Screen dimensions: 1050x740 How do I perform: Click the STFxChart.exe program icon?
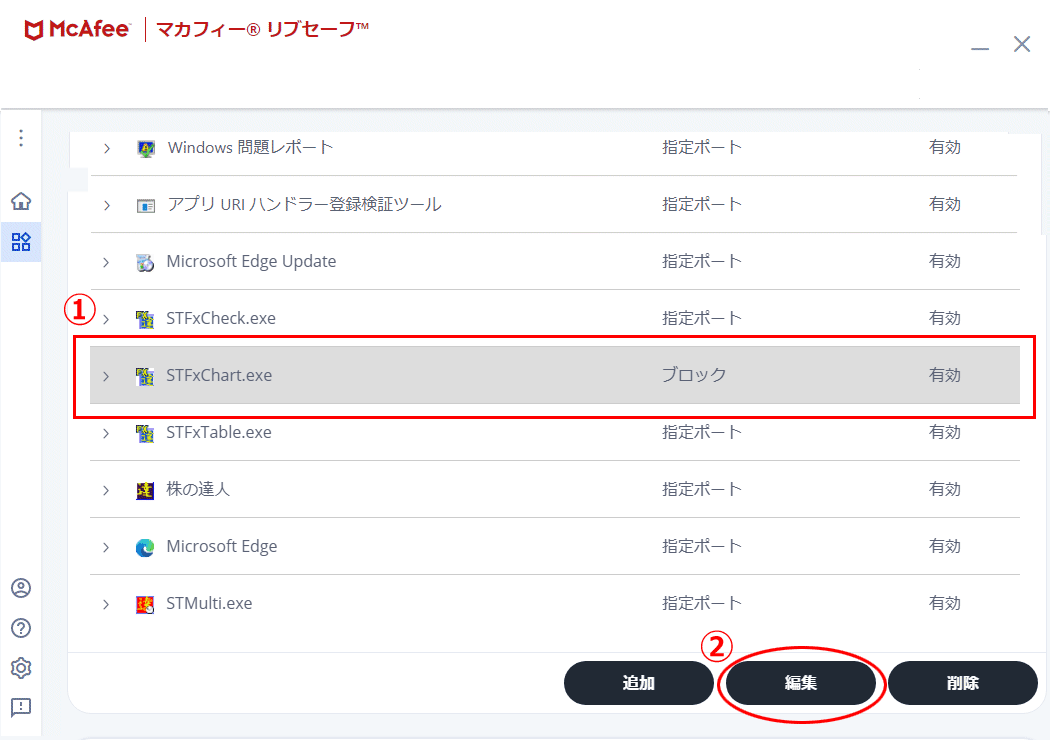point(145,376)
